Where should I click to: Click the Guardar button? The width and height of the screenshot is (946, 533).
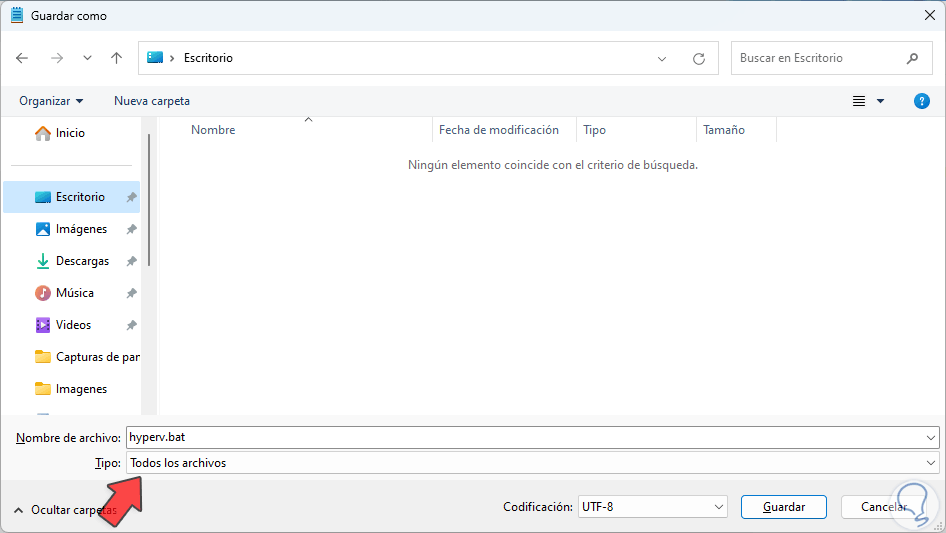coord(784,507)
